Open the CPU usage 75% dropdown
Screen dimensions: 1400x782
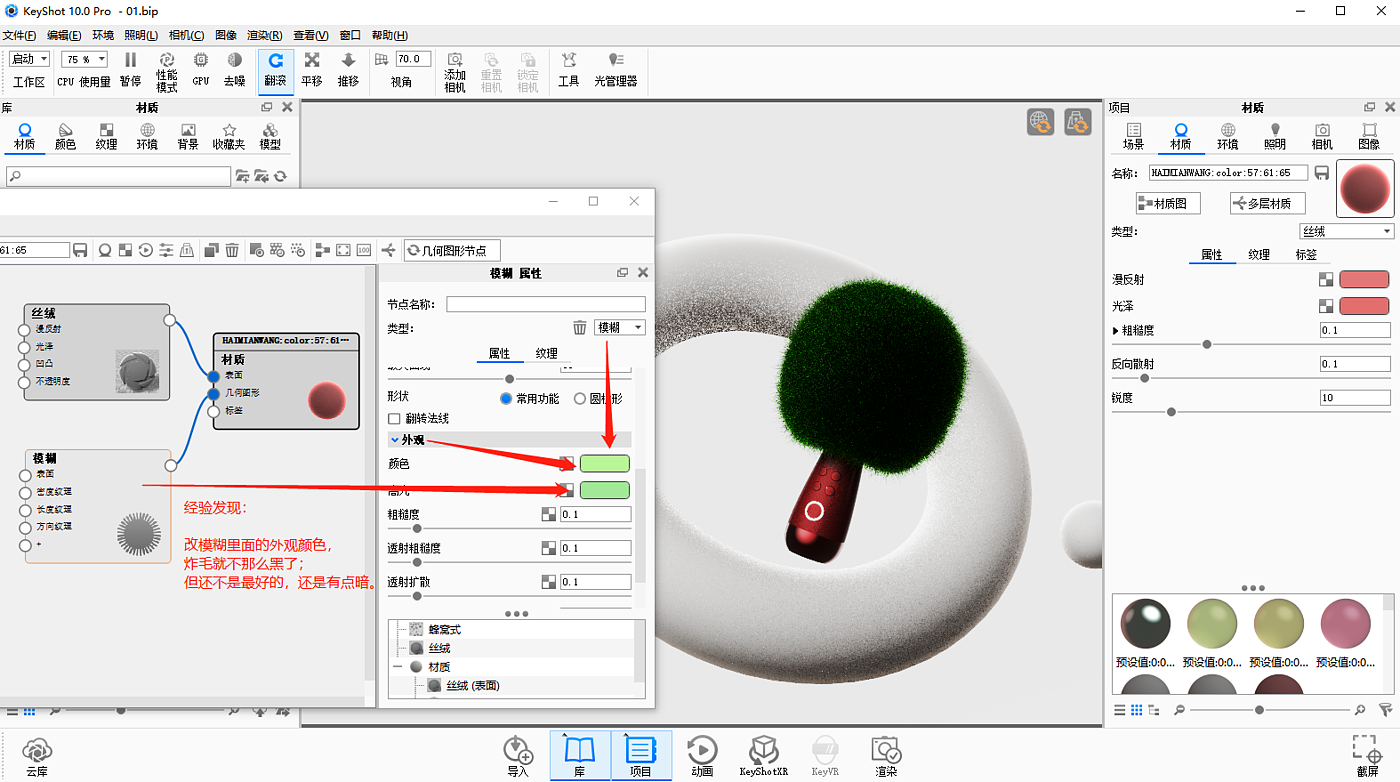click(x=84, y=59)
